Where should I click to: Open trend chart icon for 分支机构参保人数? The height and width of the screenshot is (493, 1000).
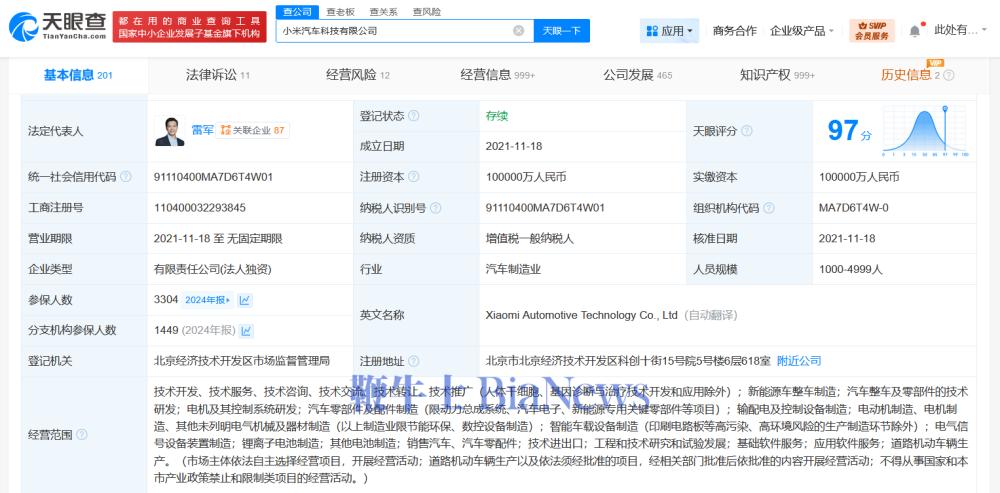(x=247, y=330)
